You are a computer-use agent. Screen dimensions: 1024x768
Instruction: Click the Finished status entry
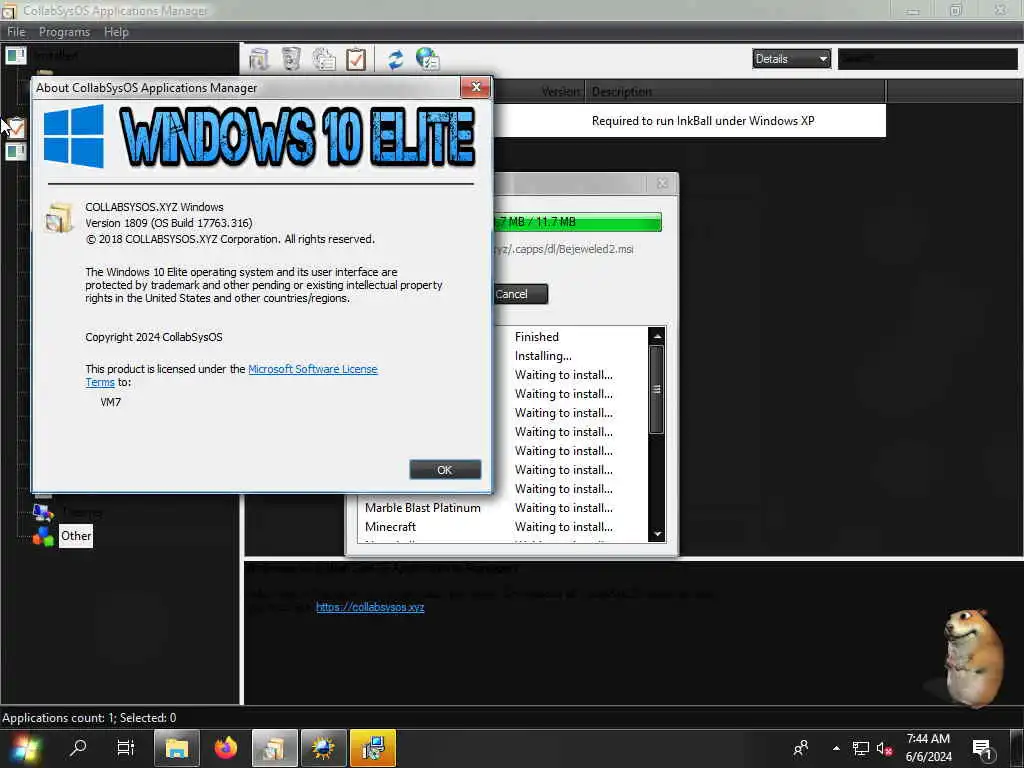(537, 337)
